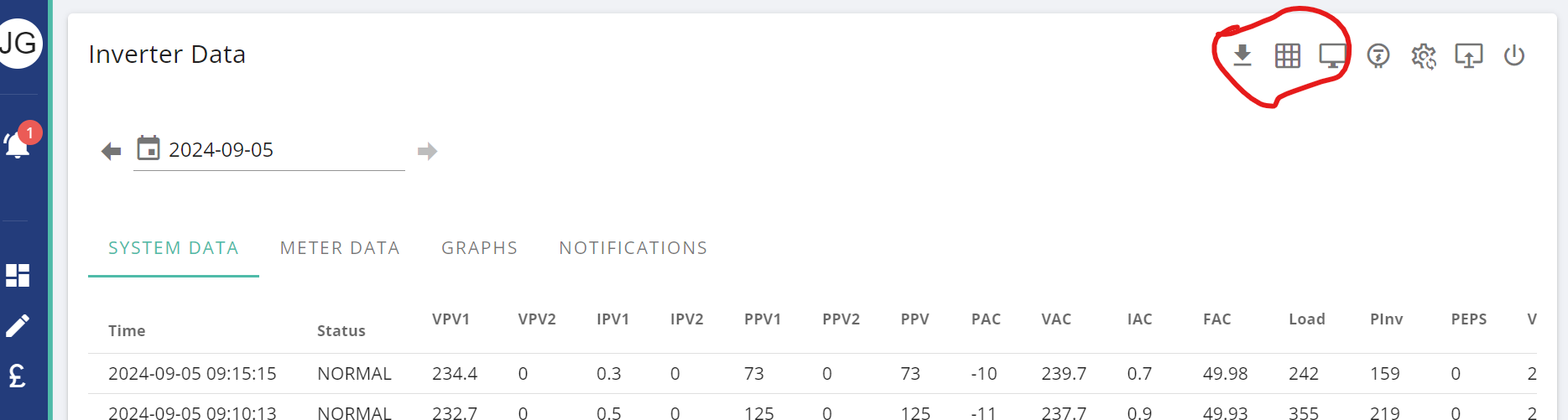Click the JG user avatar

[x=19, y=43]
